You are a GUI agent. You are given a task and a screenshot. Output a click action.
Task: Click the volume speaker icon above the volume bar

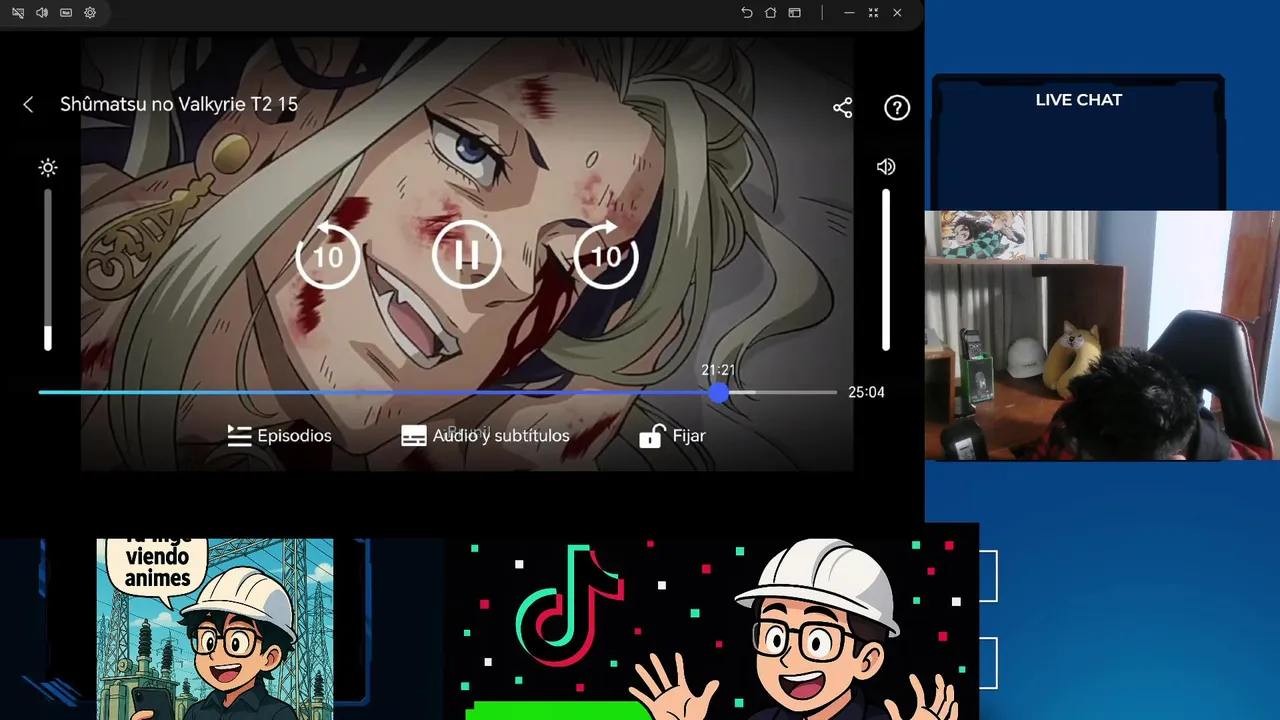[x=886, y=167]
